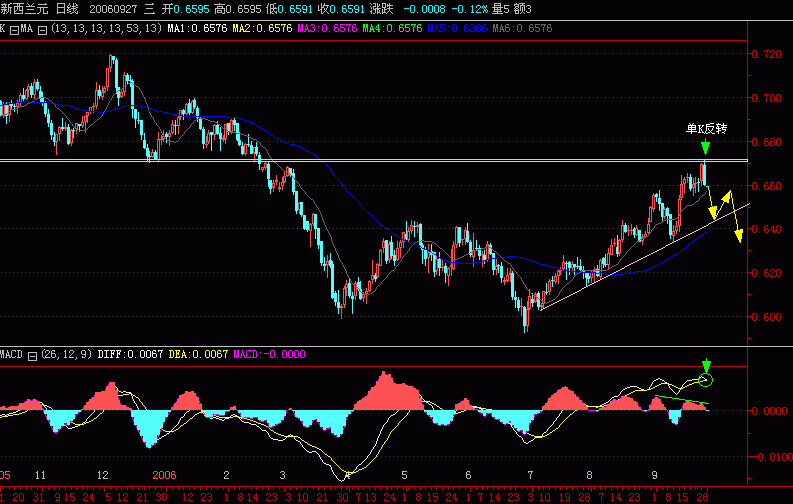Click the 0.600 price axis label
The height and width of the screenshot is (504, 793).
click(x=767, y=317)
